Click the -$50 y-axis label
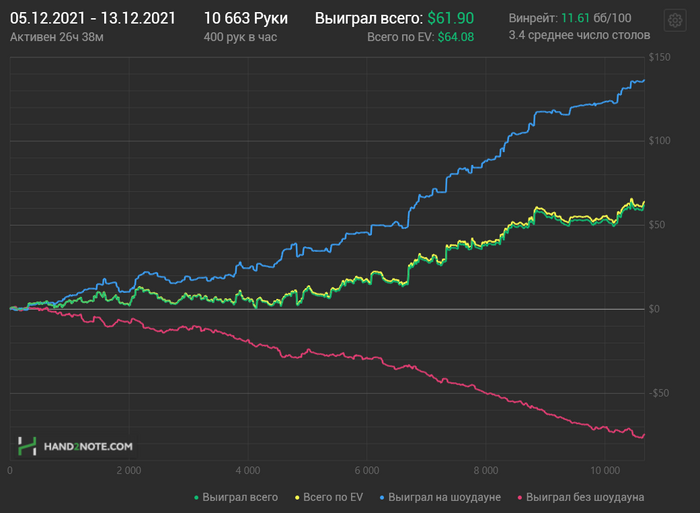This screenshot has height=513, width=700. coord(659,393)
